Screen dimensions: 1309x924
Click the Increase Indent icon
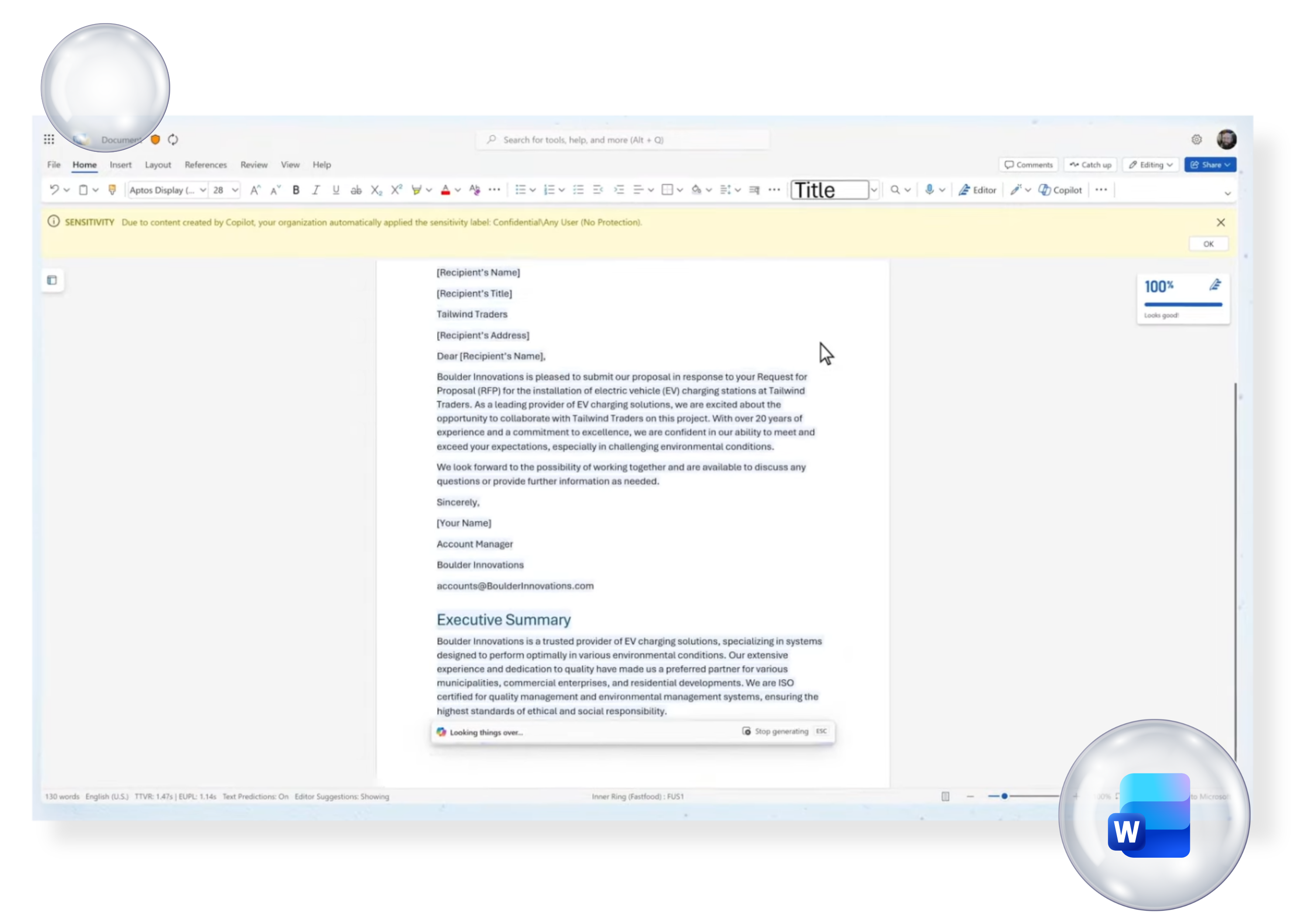pyautogui.click(x=619, y=190)
